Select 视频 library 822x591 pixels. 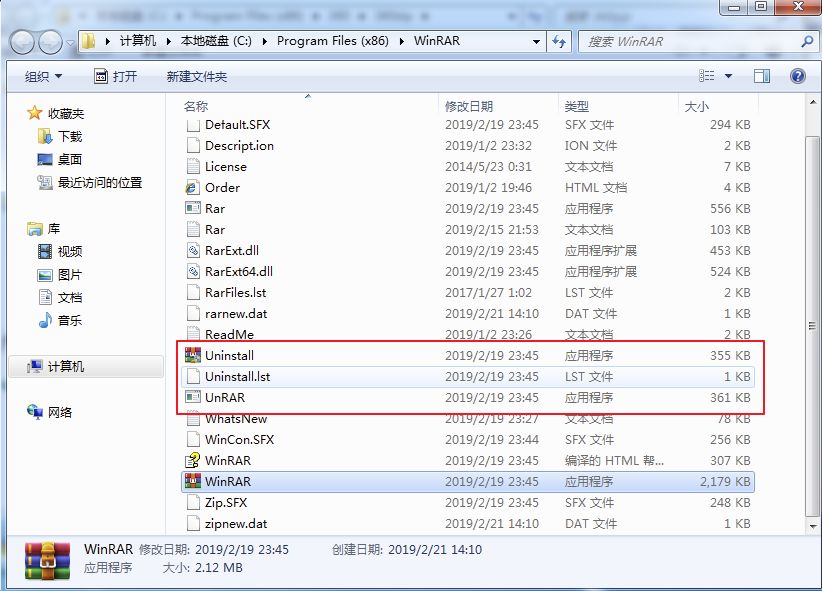coord(59,251)
